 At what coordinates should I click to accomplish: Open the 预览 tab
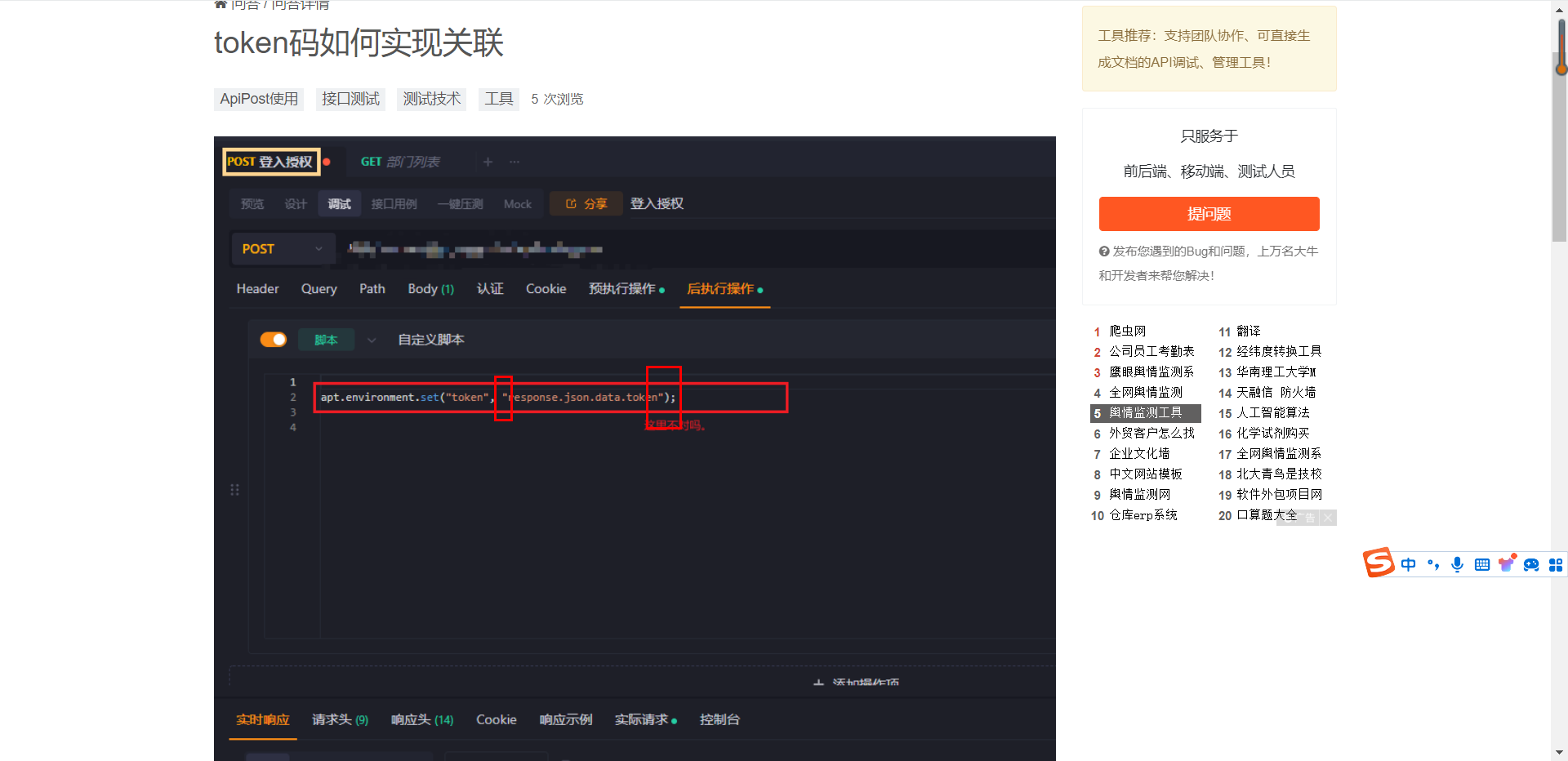pos(252,204)
